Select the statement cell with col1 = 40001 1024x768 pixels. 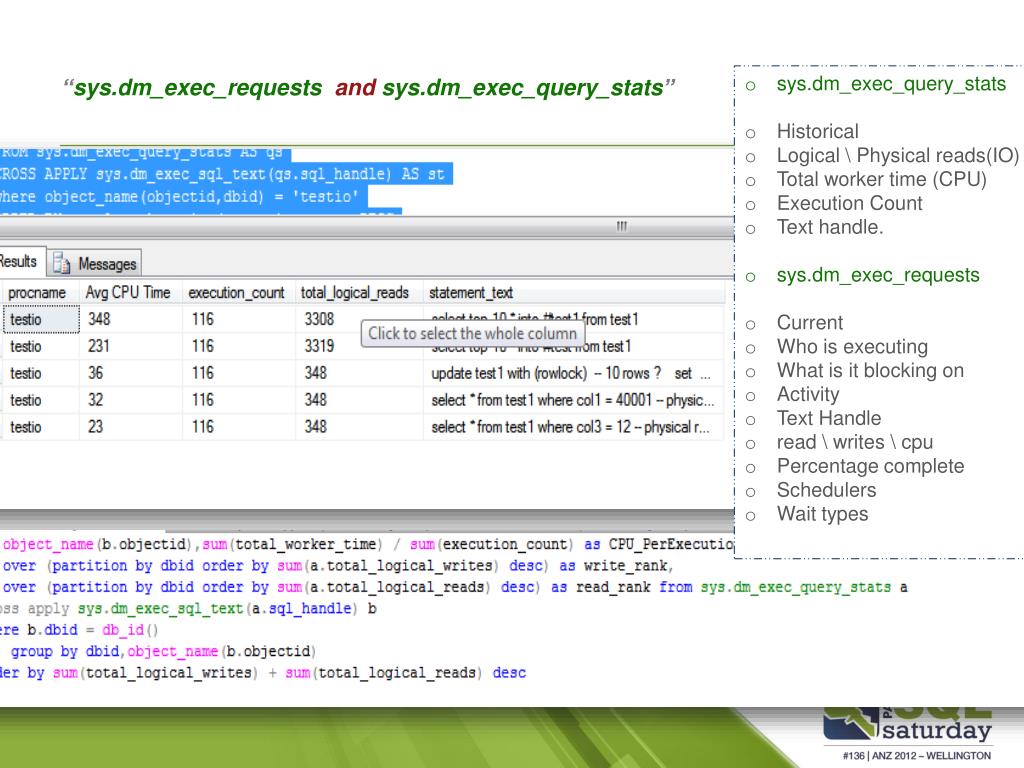coord(571,400)
